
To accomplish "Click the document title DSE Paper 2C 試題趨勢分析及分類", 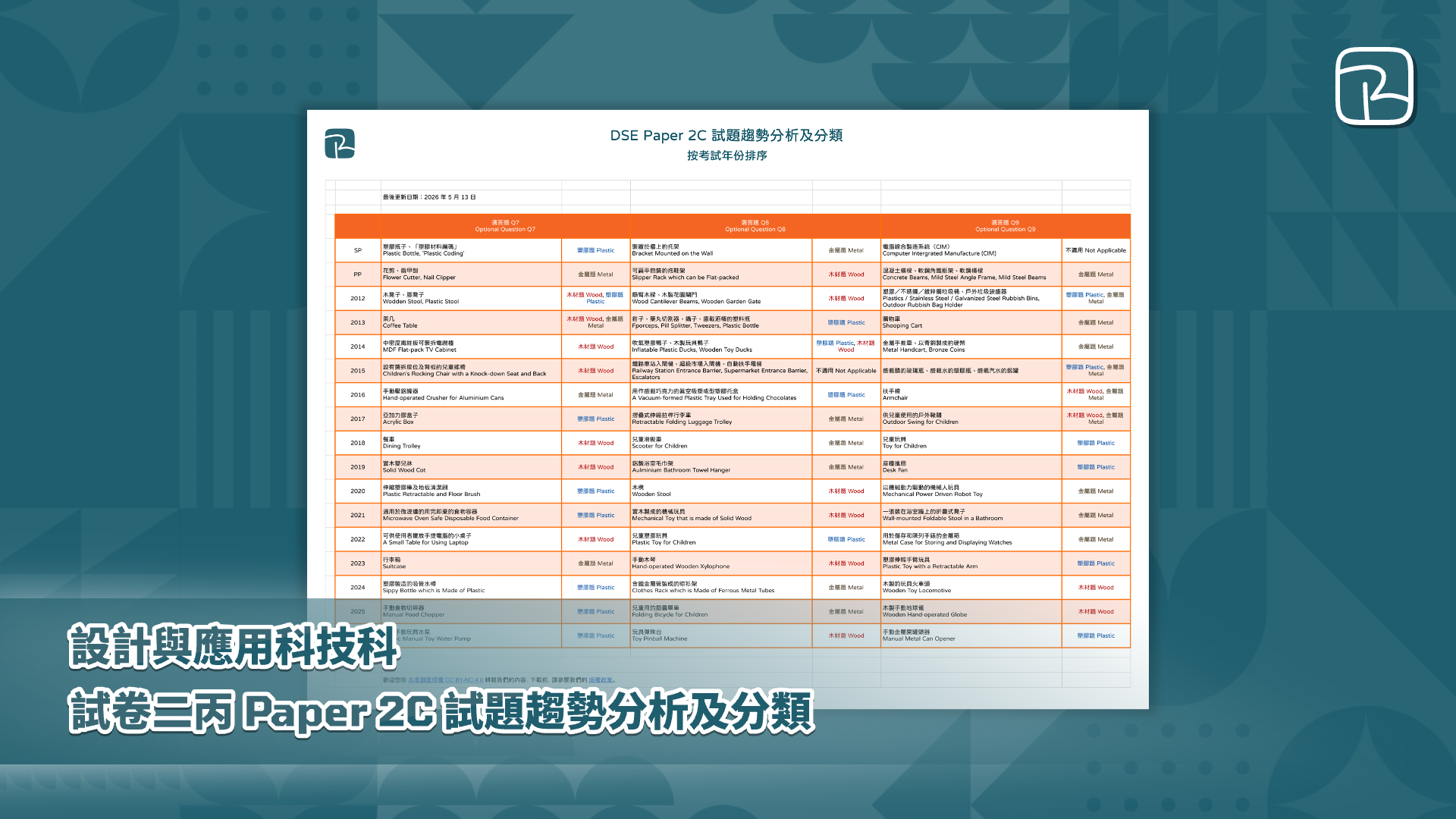I will 726,135.
